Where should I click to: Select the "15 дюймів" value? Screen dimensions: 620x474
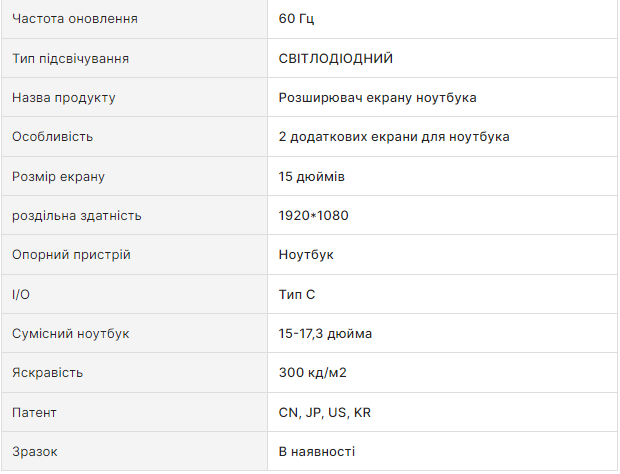(x=313, y=177)
